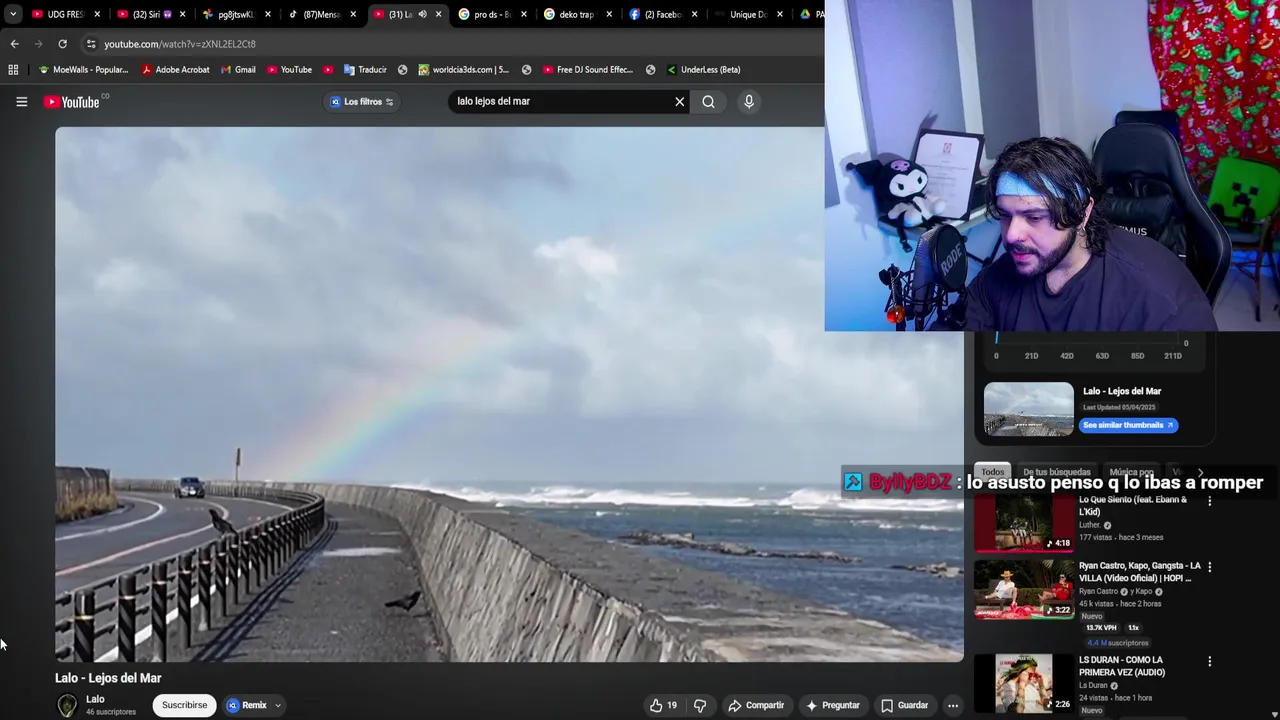Open the Luther channel name
This screenshot has height=720, width=1280.
point(1089,525)
